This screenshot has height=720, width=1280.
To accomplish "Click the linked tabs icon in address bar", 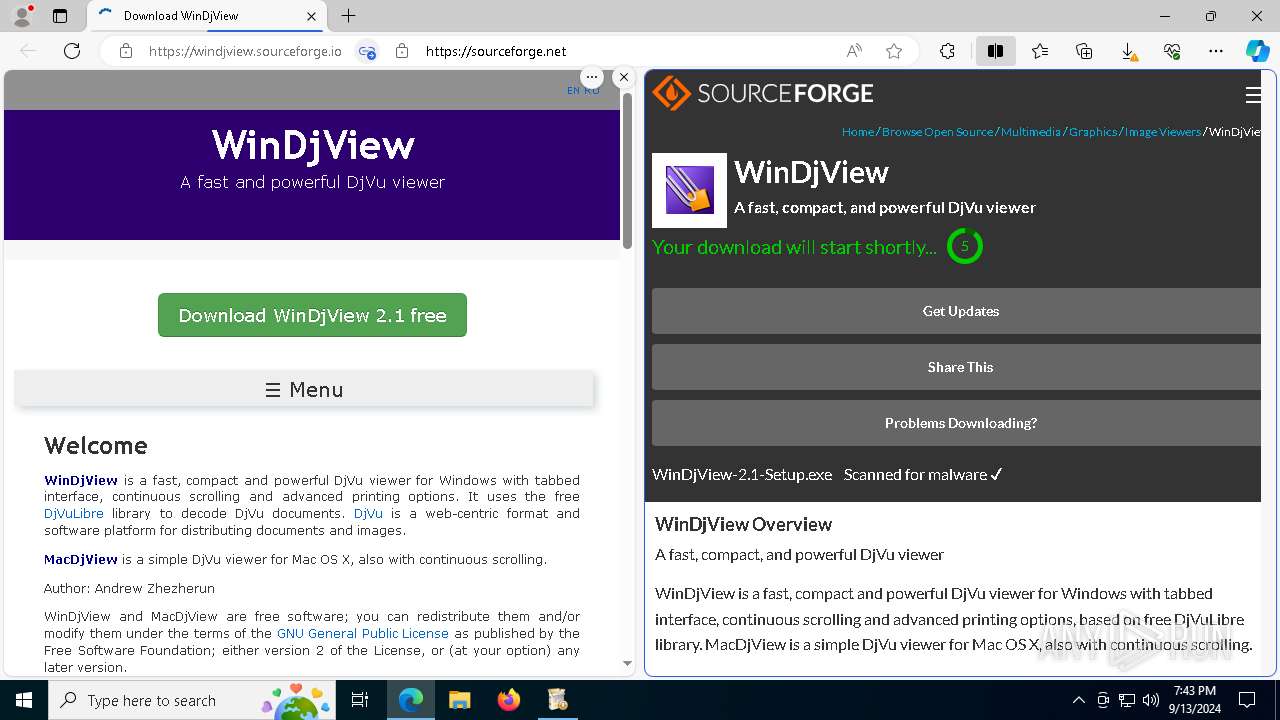I will [x=367, y=51].
